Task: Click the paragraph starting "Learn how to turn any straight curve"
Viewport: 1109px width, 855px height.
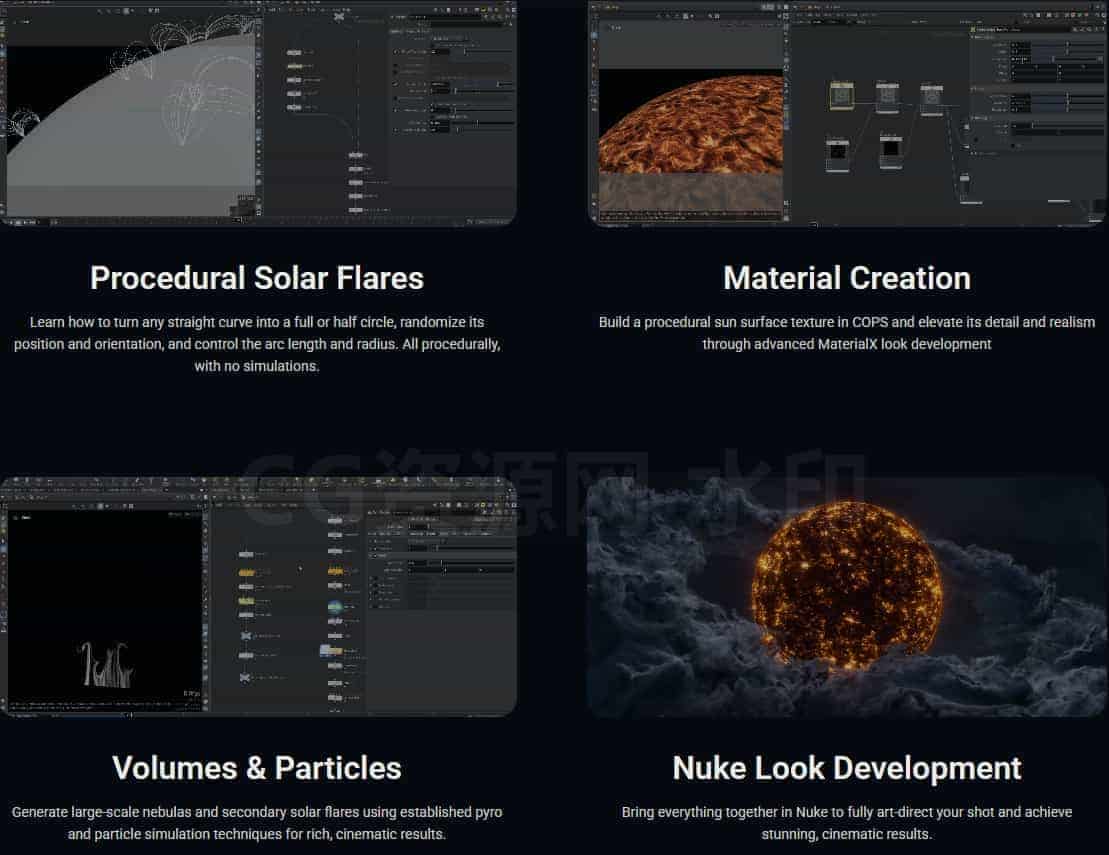Action: [x=257, y=344]
